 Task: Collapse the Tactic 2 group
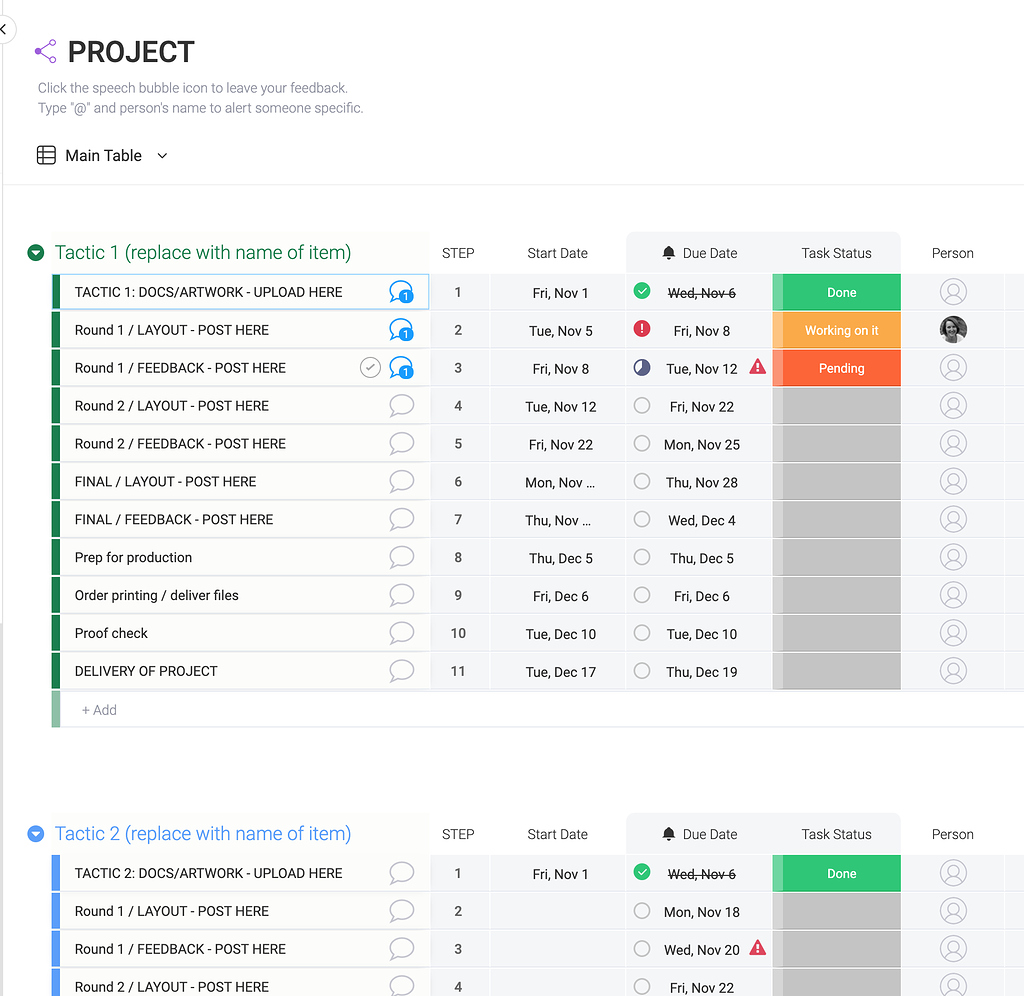tap(36, 833)
